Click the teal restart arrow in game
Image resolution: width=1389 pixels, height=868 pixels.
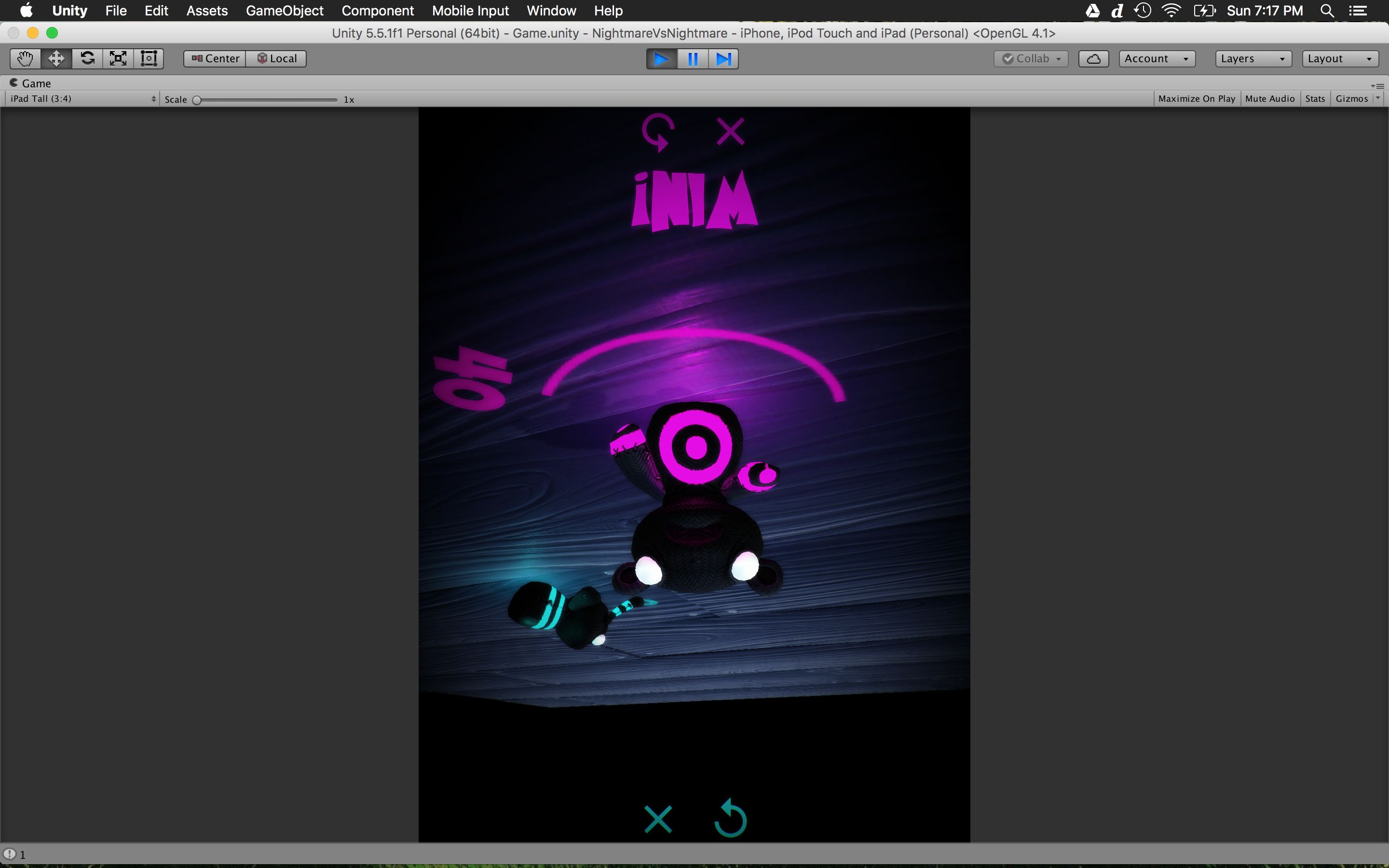click(730, 818)
